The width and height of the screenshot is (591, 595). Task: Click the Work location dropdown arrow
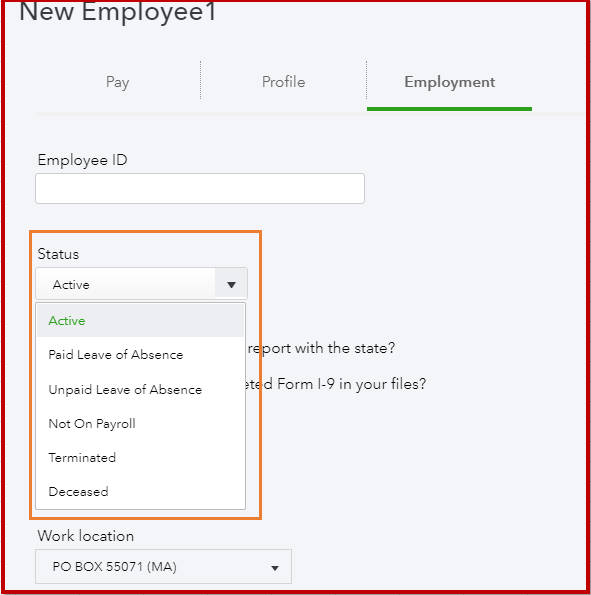point(275,568)
